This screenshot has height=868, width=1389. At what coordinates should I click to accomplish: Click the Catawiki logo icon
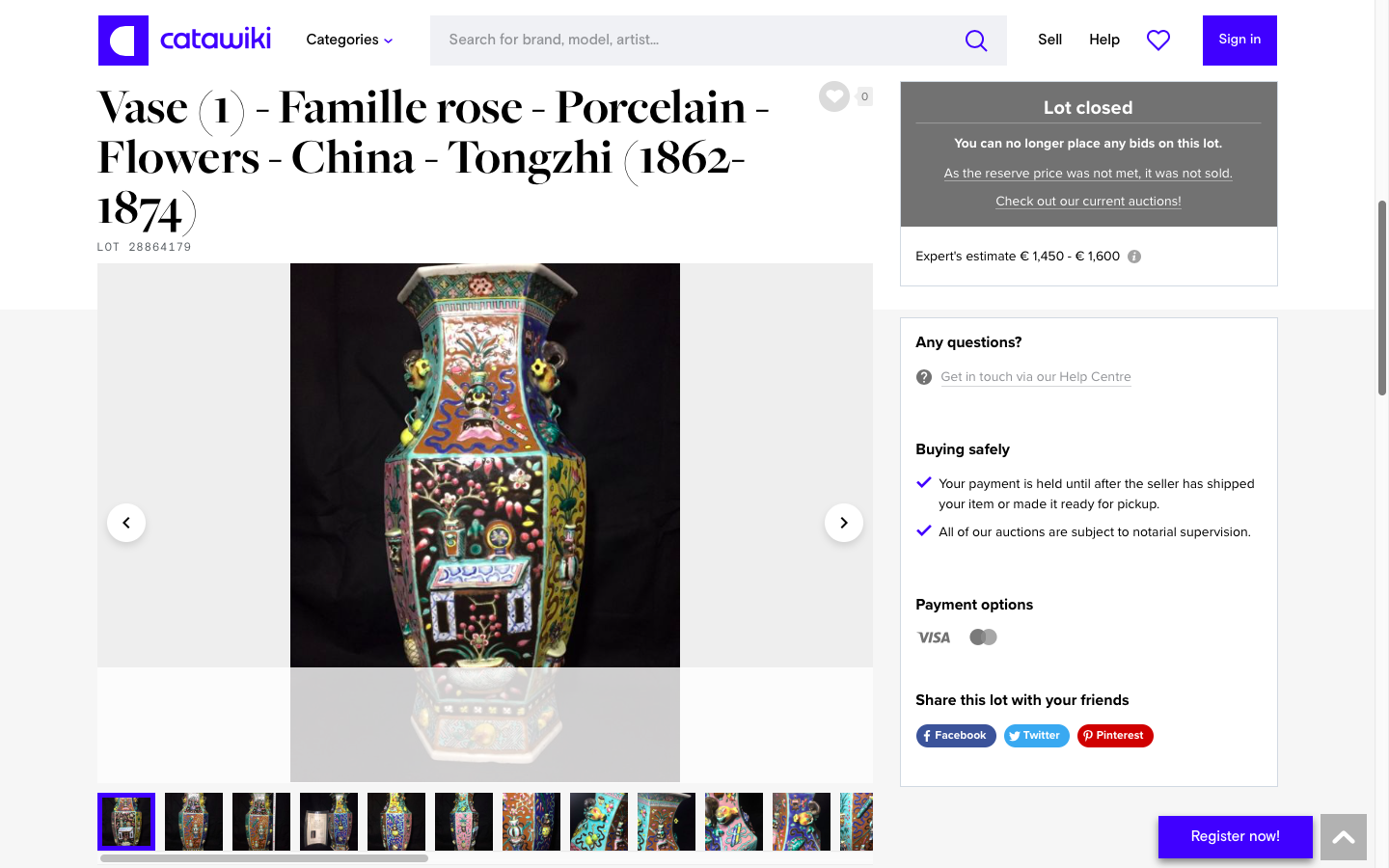pyautogui.click(x=123, y=41)
